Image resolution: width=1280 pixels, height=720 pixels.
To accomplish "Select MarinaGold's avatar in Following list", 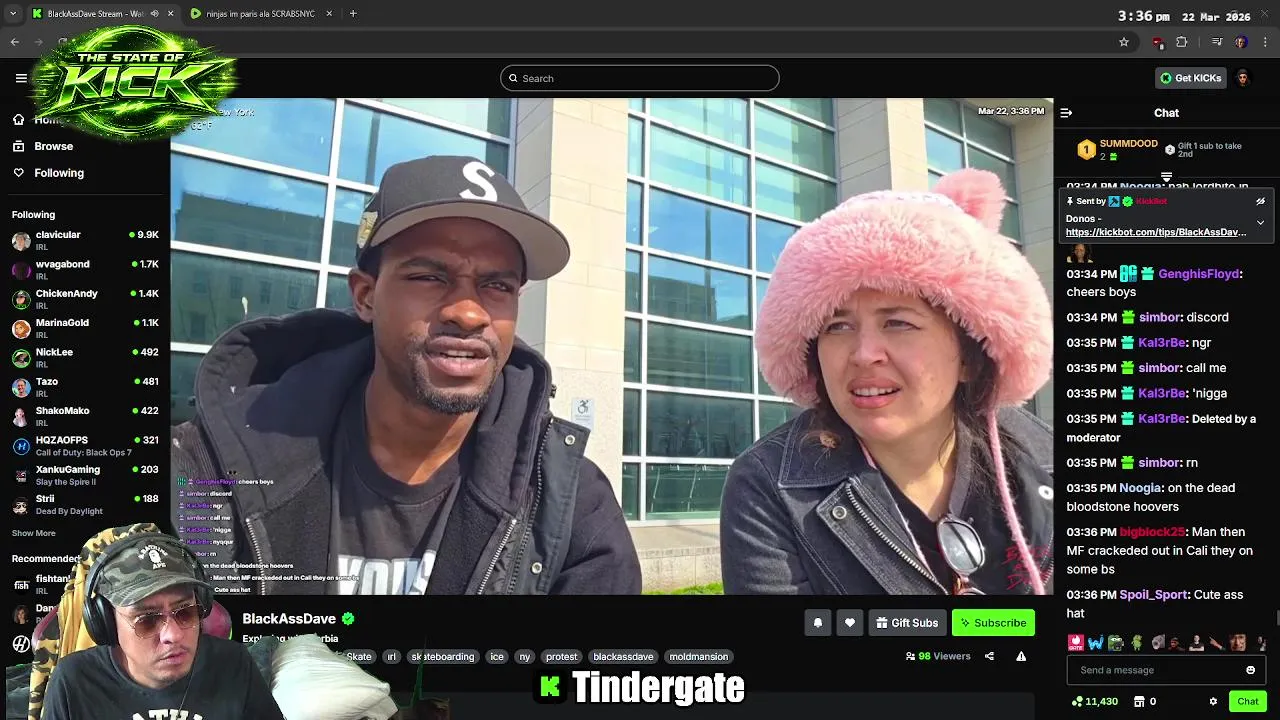I will click(x=21, y=329).
